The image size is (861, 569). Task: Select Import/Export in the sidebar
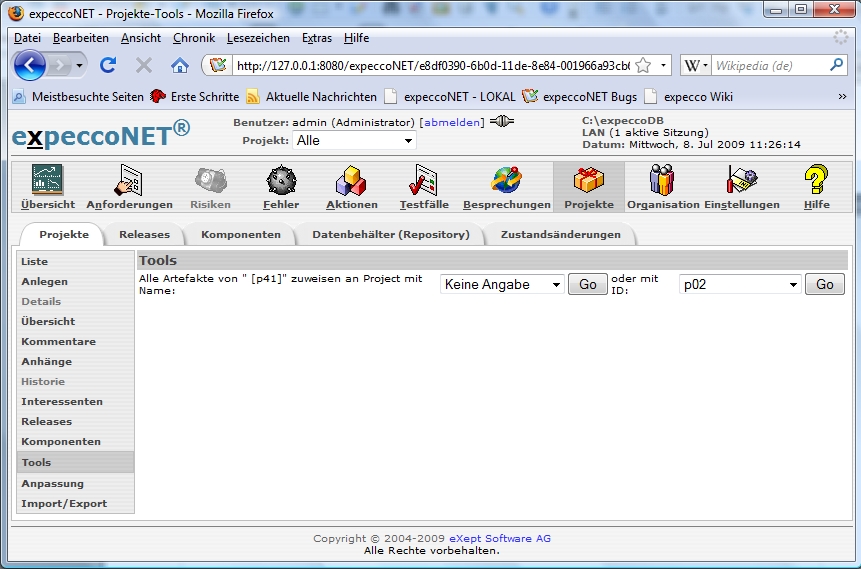pyautogui.click(x=64, y=504)
